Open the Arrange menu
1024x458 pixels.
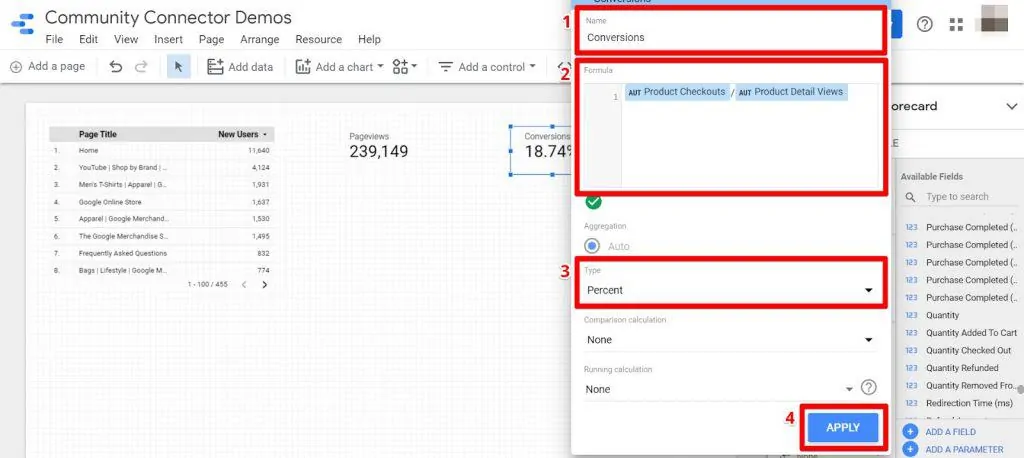point(259,39)
